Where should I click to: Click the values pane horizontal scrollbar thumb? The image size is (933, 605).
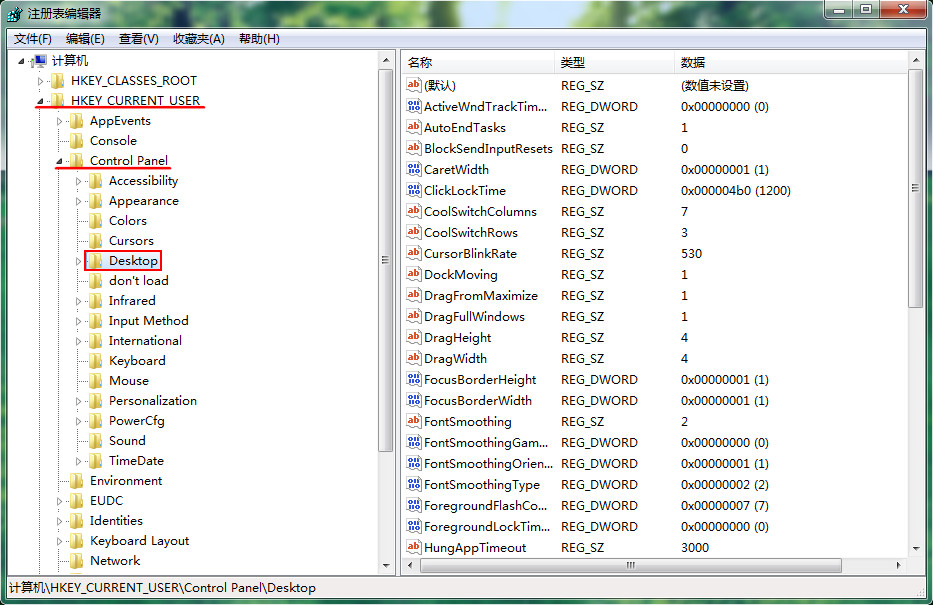point(631,565)
